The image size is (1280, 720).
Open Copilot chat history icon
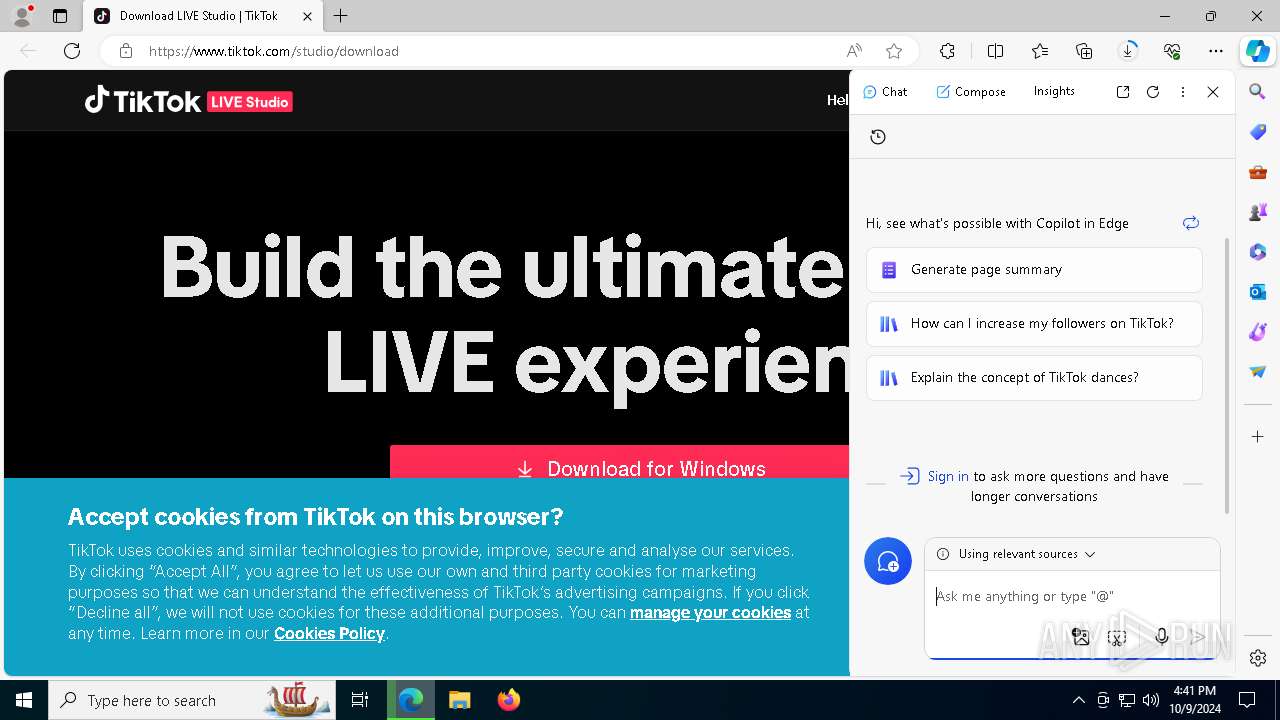pyautogui.click(x=878, y=137)
